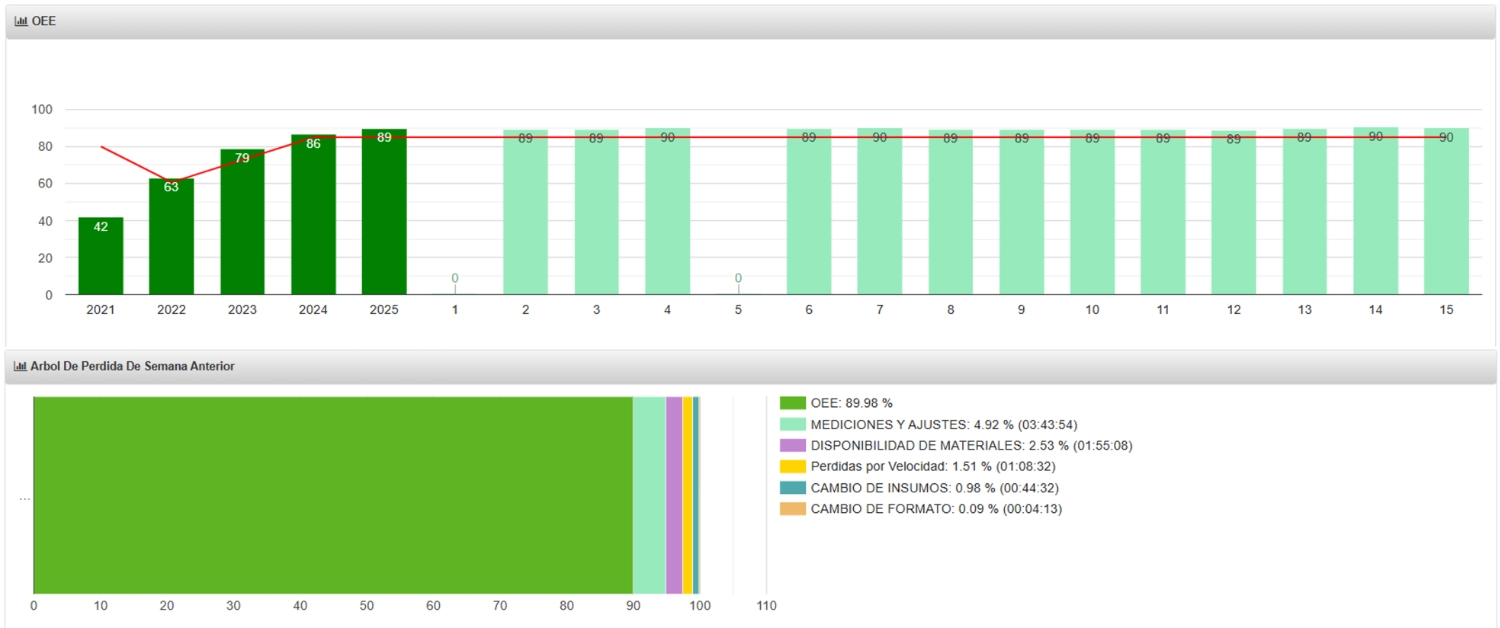The width and height of the screenshot is (1500, 628).
Task: Click the week 4 light green bar
Action: tap(667, 212)
